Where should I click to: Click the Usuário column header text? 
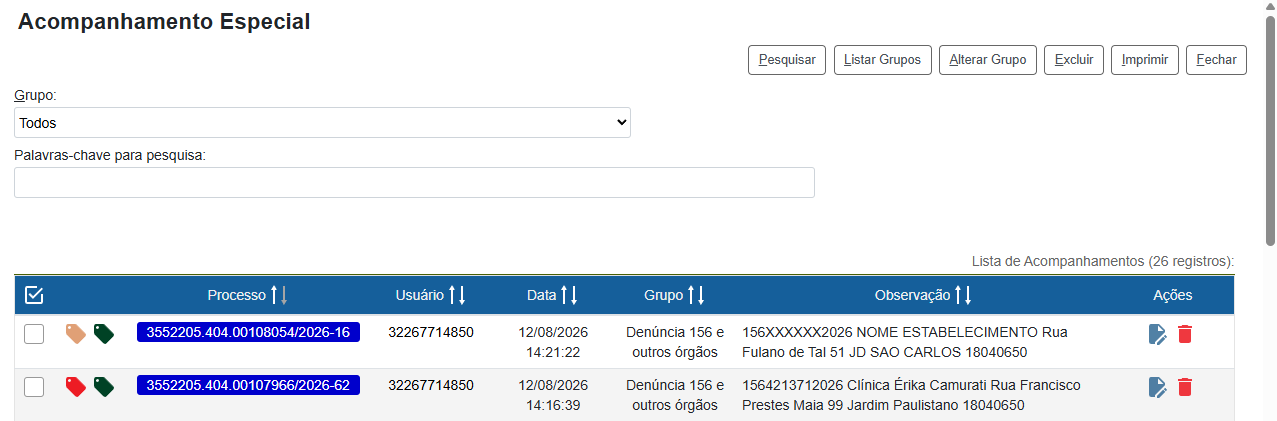pos(420,295)
